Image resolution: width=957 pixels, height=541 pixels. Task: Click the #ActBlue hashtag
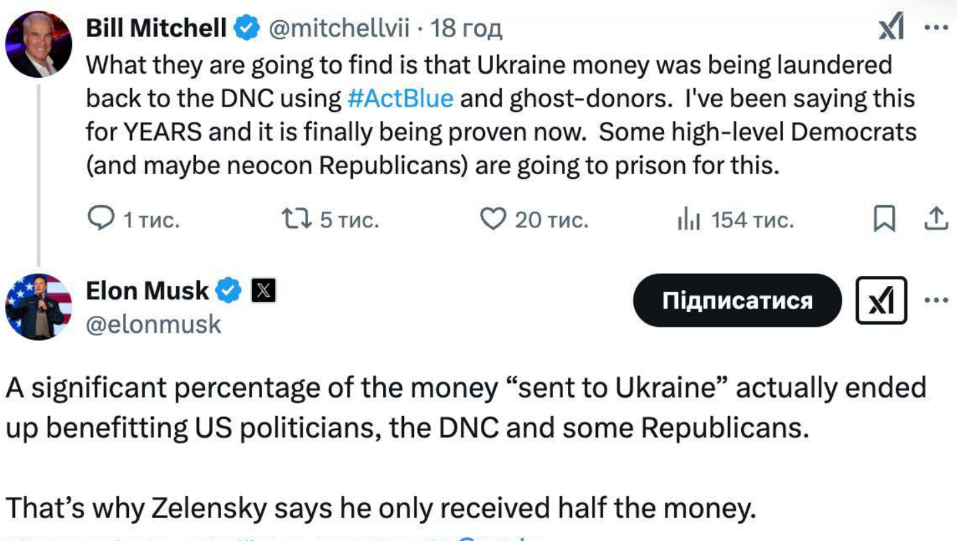[400, 98]
